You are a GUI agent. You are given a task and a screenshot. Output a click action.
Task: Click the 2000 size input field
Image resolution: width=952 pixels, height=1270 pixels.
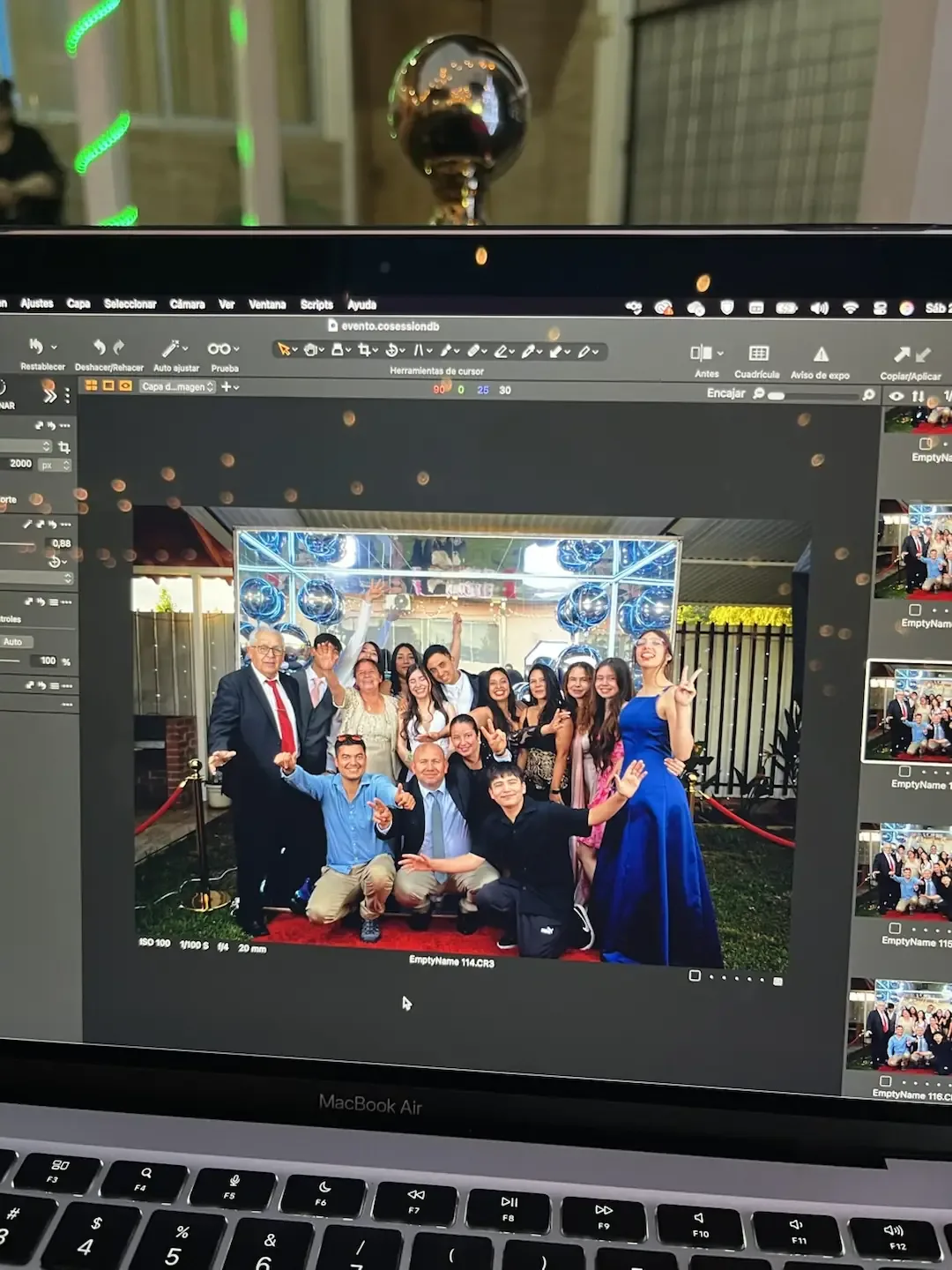pos(18,463)
